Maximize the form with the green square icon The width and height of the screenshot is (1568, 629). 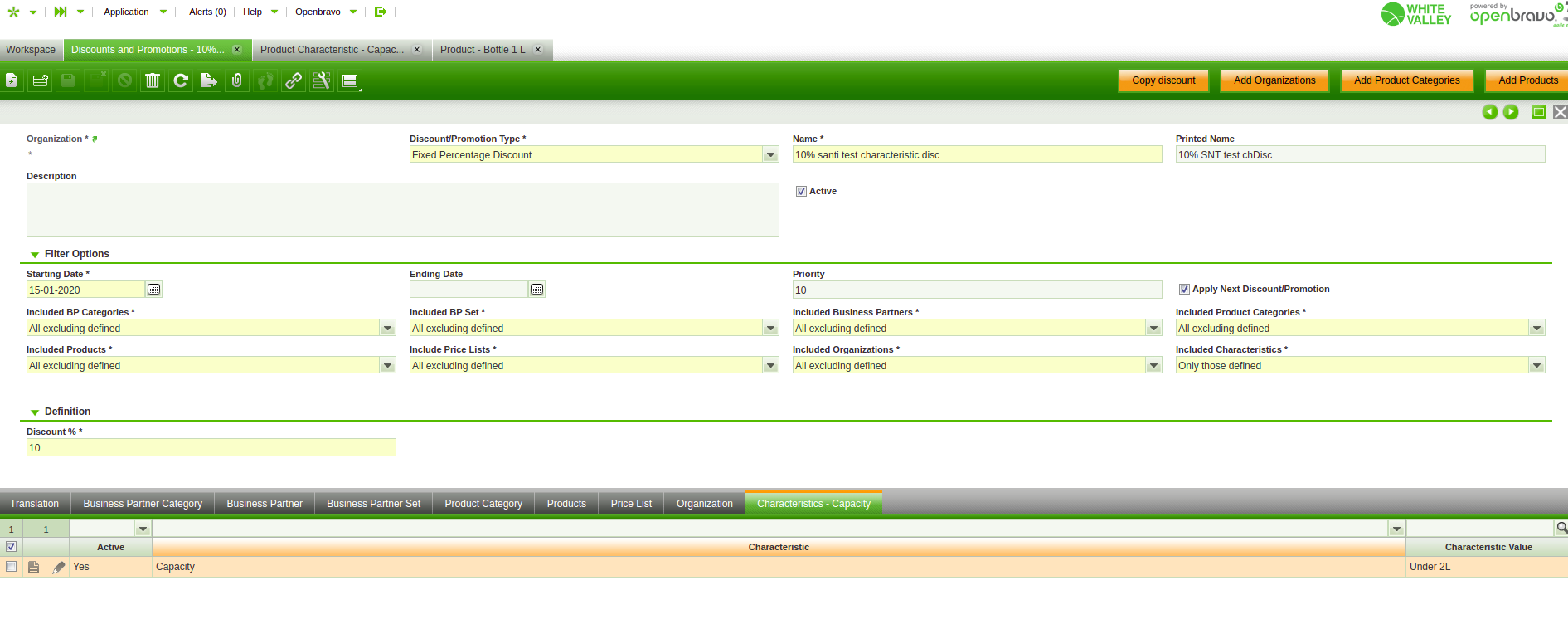[1539, 112]
